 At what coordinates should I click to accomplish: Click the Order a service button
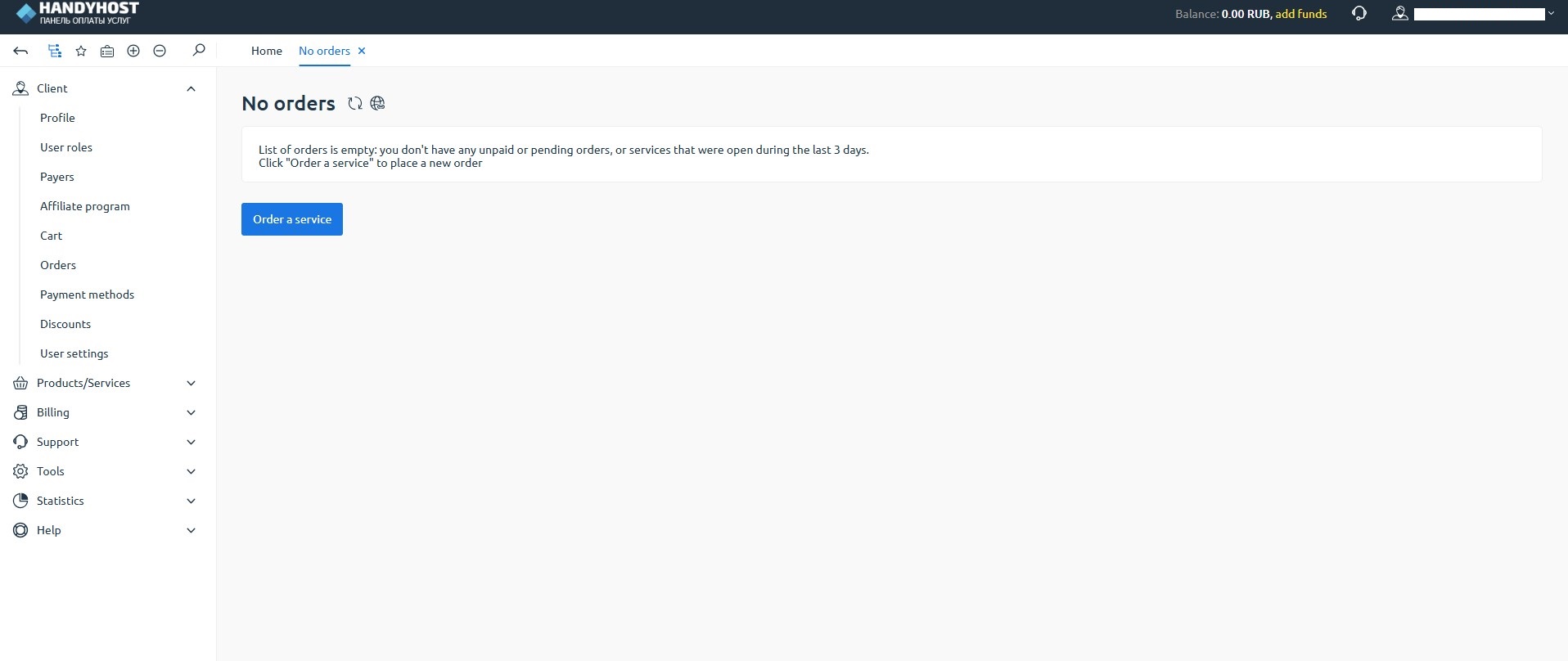click(292, 219)
